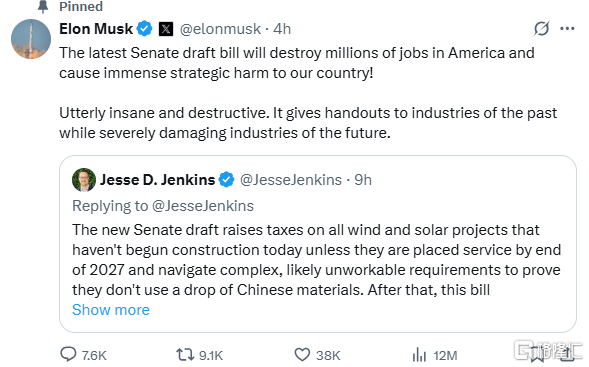Open the quoted tweet's 9h timestamp
This screenshot has height=367, width=589.
[x=363, y=180]
